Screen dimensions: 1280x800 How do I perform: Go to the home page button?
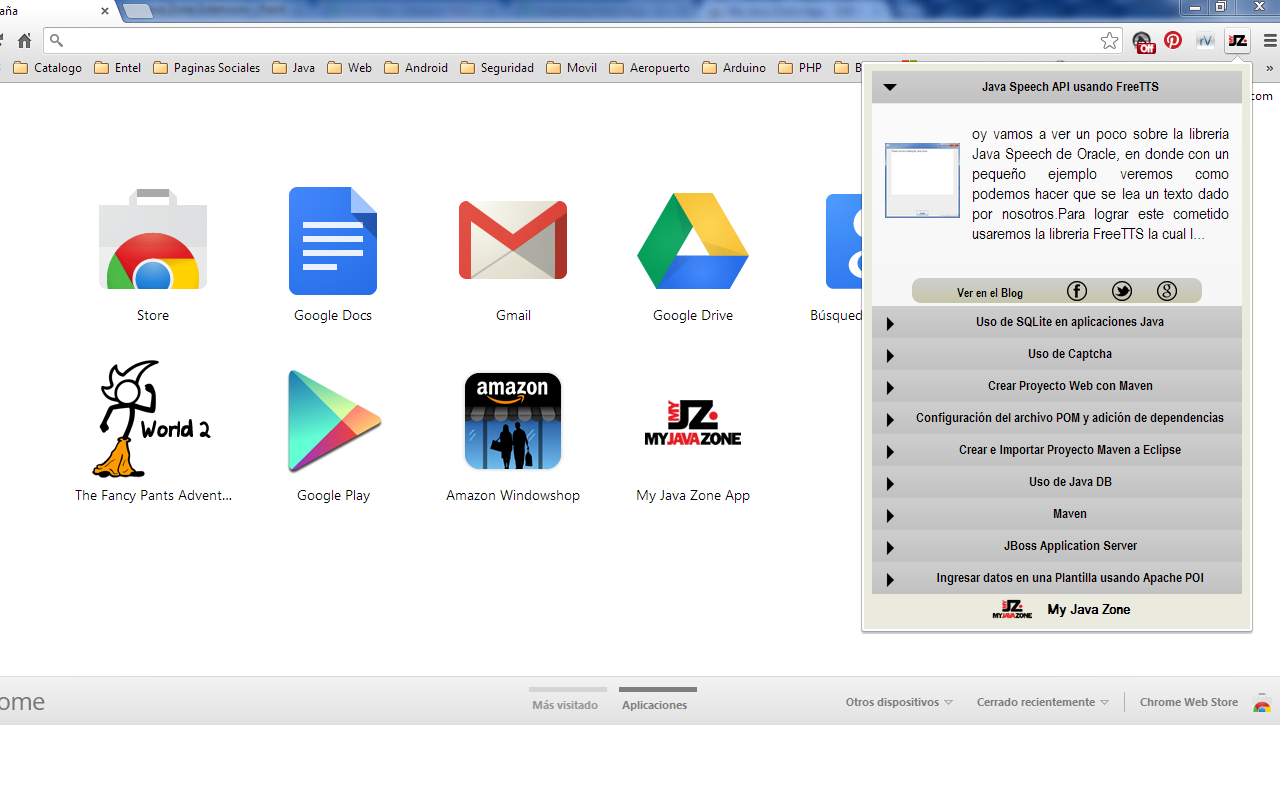pyautogui.click(x=25, y=41)
